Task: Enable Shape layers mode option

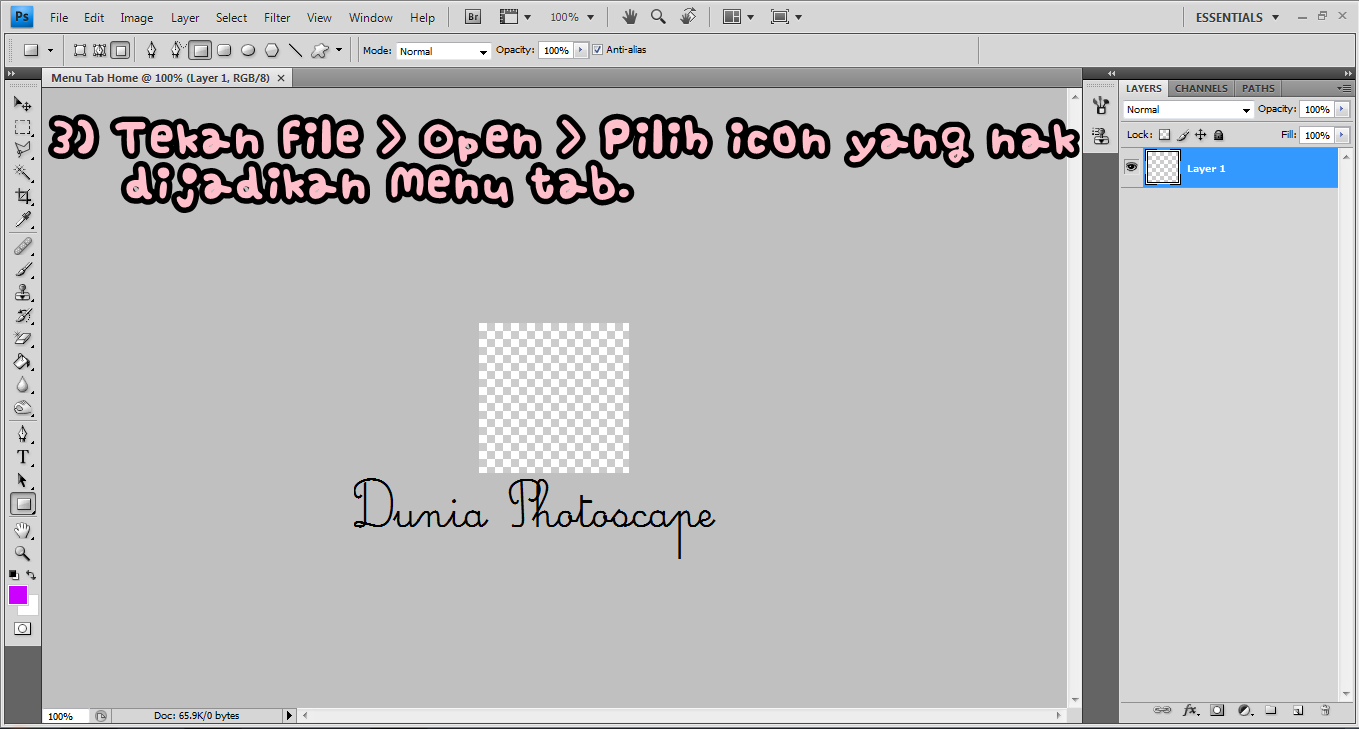Action: [x=80, y=50]
